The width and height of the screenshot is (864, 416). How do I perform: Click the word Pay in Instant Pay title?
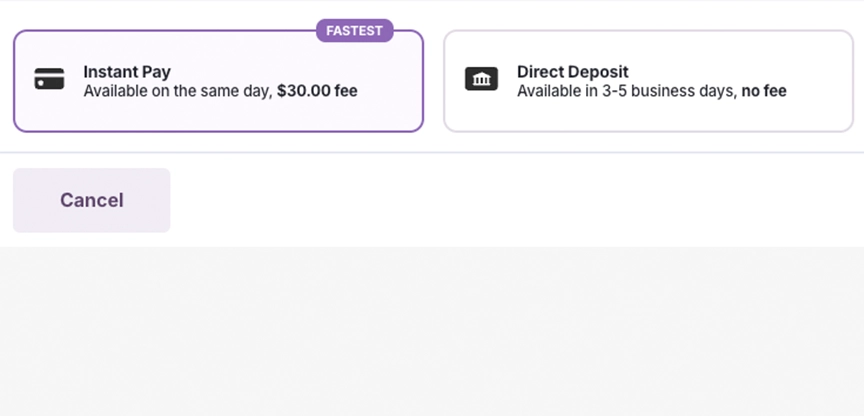[156, 72]
